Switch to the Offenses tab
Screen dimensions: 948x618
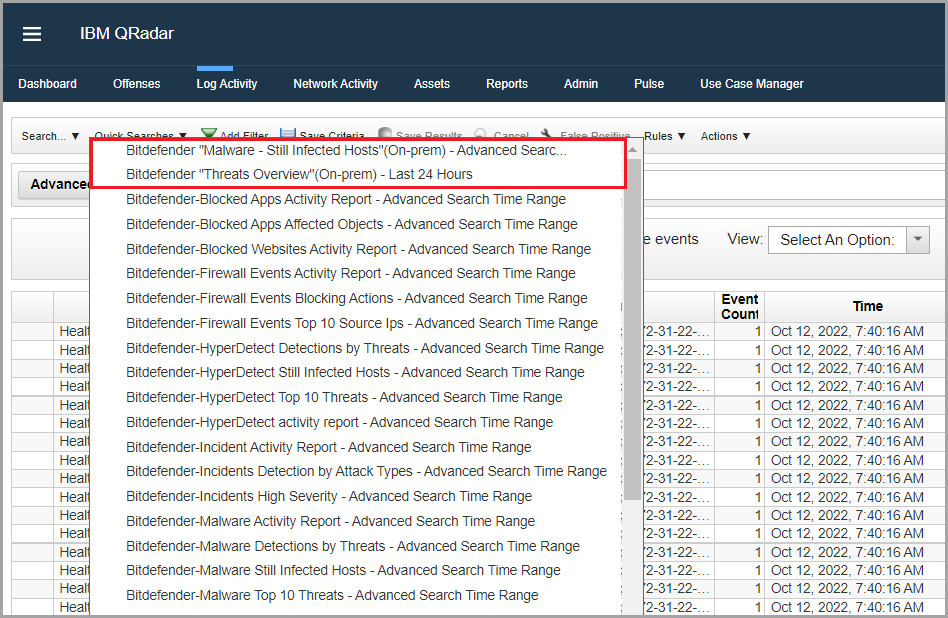point(136,84)
